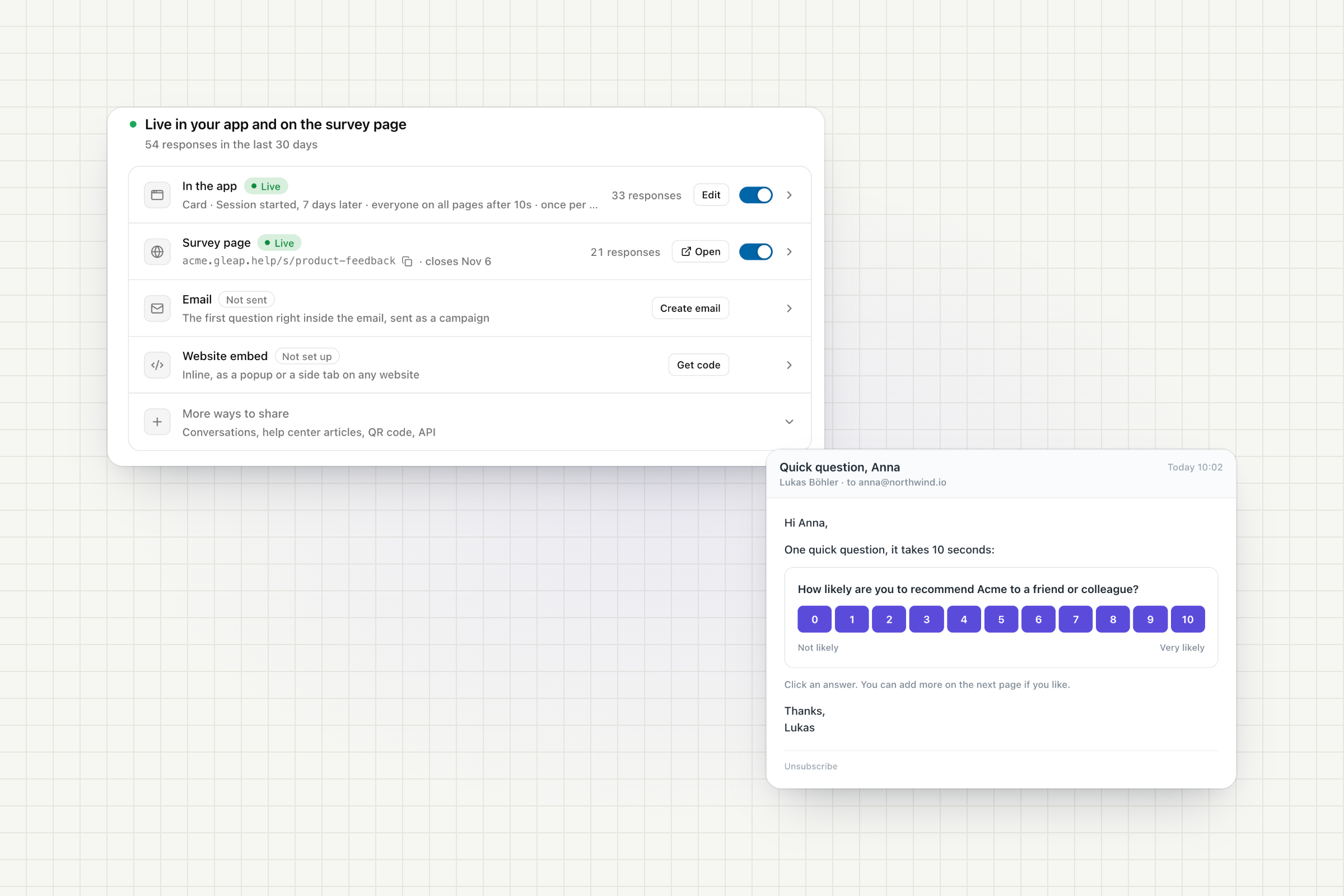The width and height of the screenshot is (1344, 896).
Task: Click the Email envelope icon
Action: point(157,308)
